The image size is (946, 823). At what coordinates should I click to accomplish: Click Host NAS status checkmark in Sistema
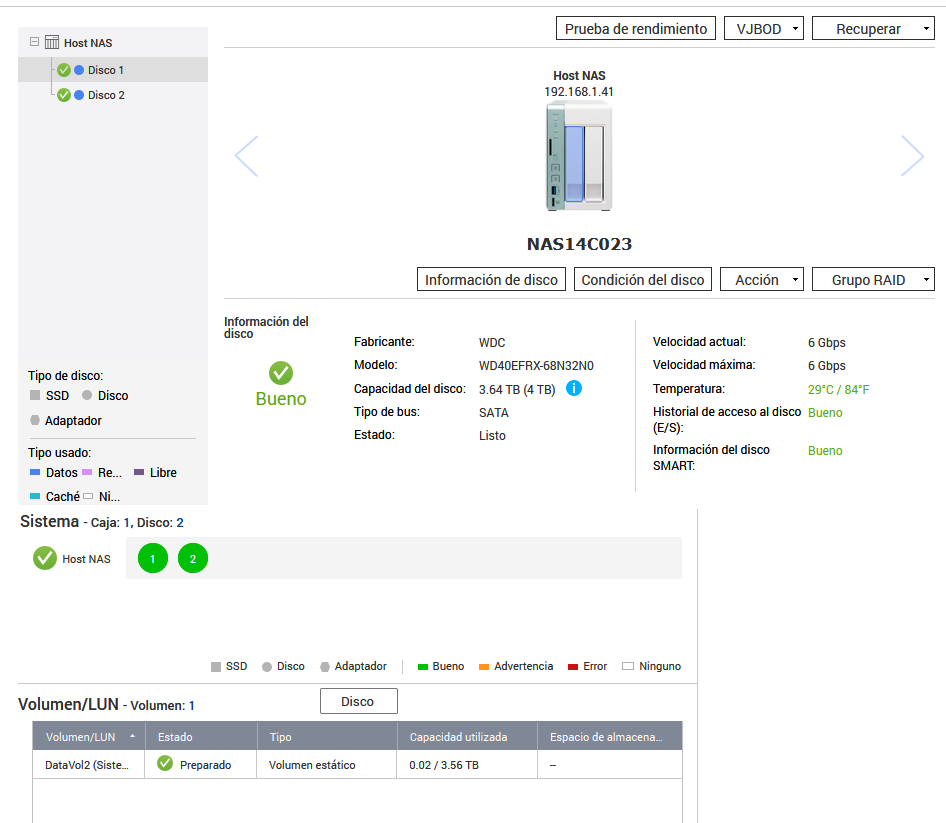point(45,558)
